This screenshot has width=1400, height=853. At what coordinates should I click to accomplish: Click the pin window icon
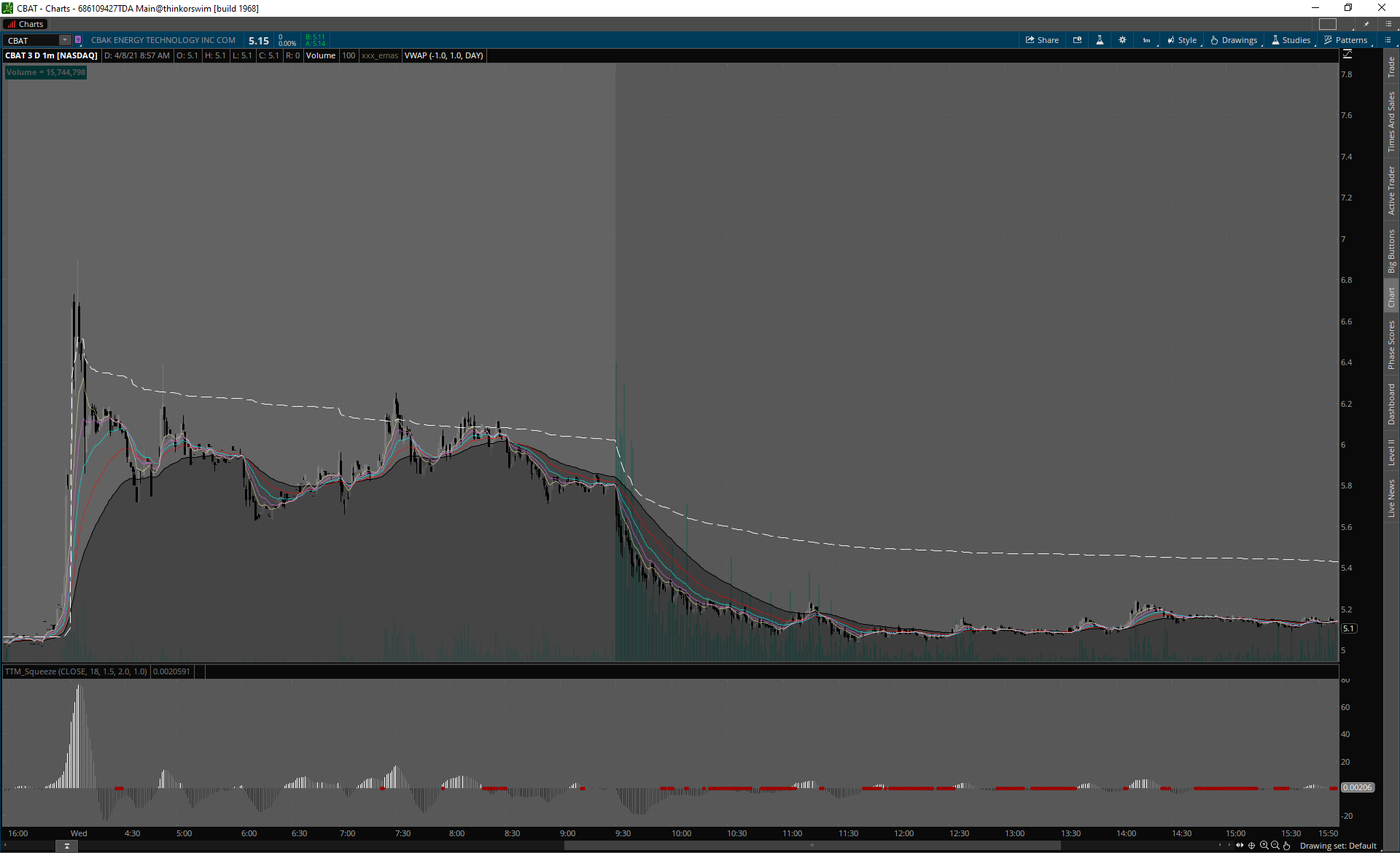tap(1366, 24)
